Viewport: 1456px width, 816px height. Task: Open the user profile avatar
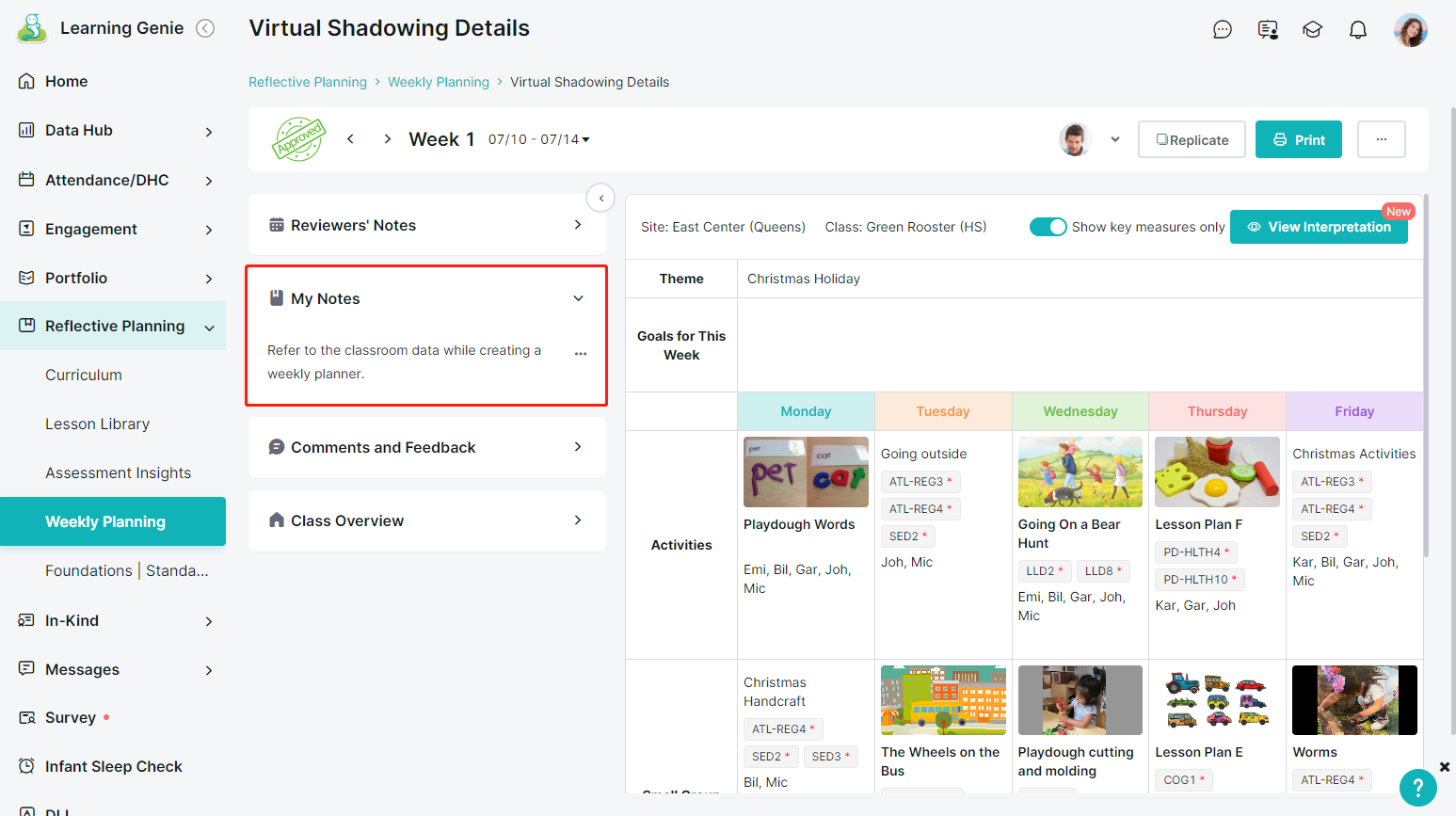tap(1411, 30)
